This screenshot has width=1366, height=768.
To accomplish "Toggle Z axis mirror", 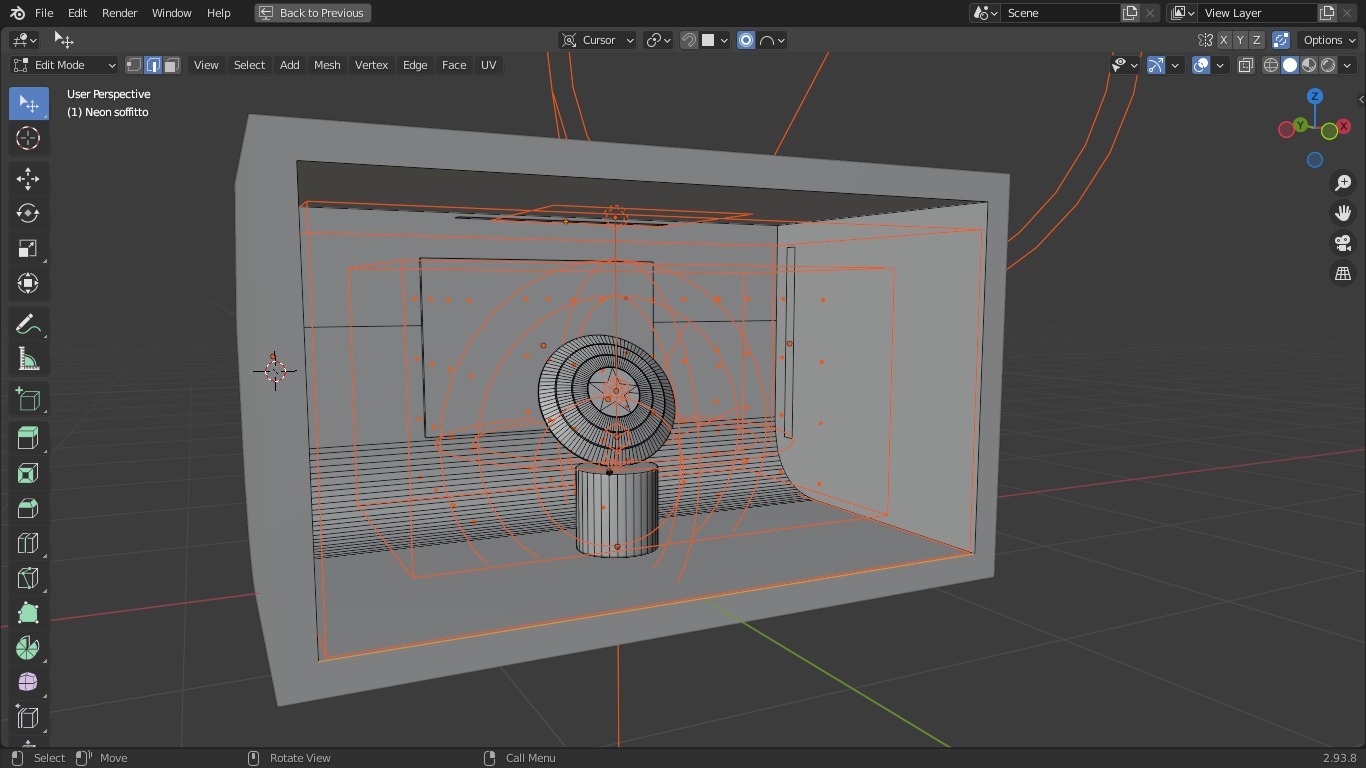I will [x=1256, y=40].
